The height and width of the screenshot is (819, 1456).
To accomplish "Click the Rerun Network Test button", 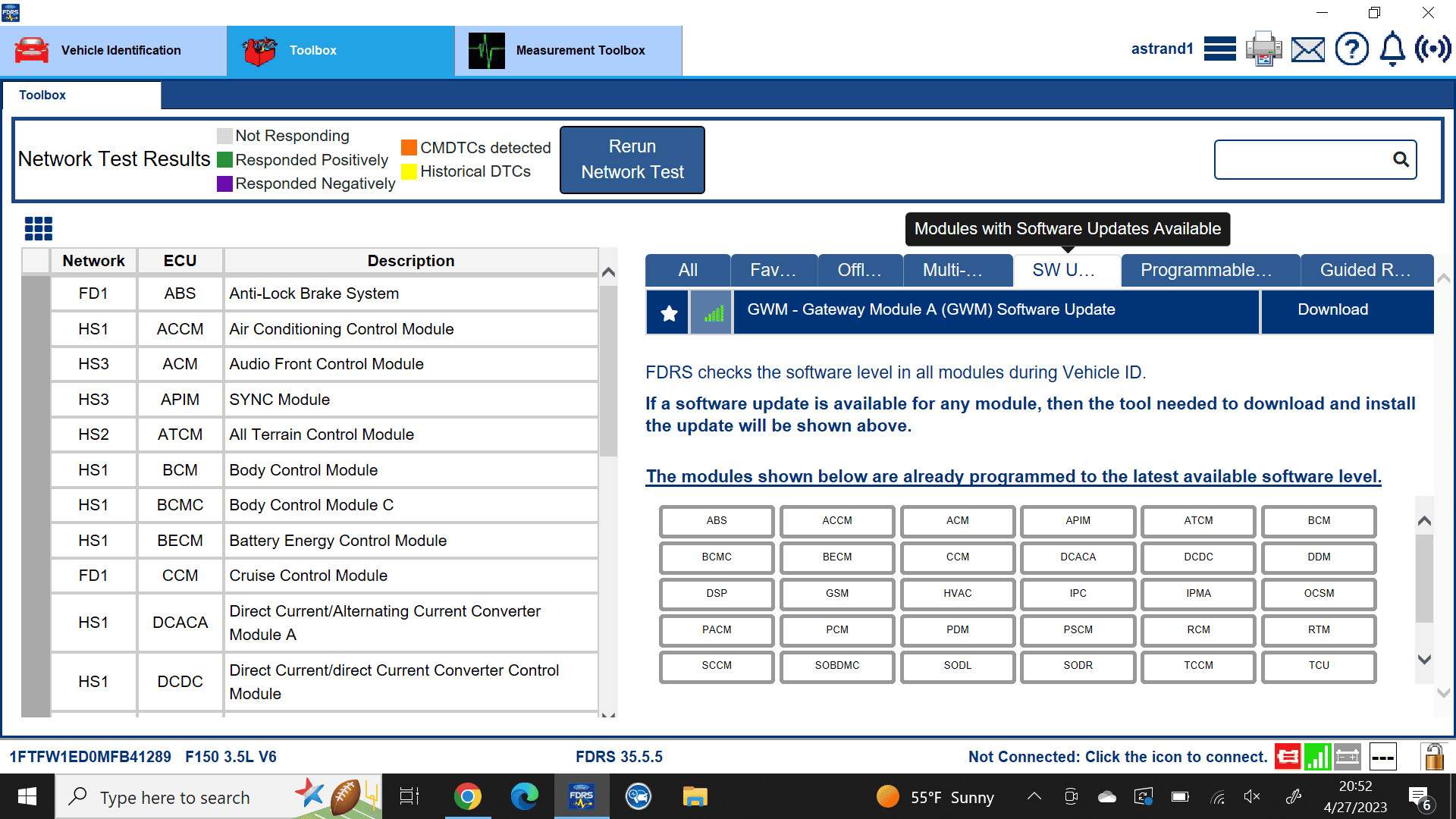I will pos(632,159).
